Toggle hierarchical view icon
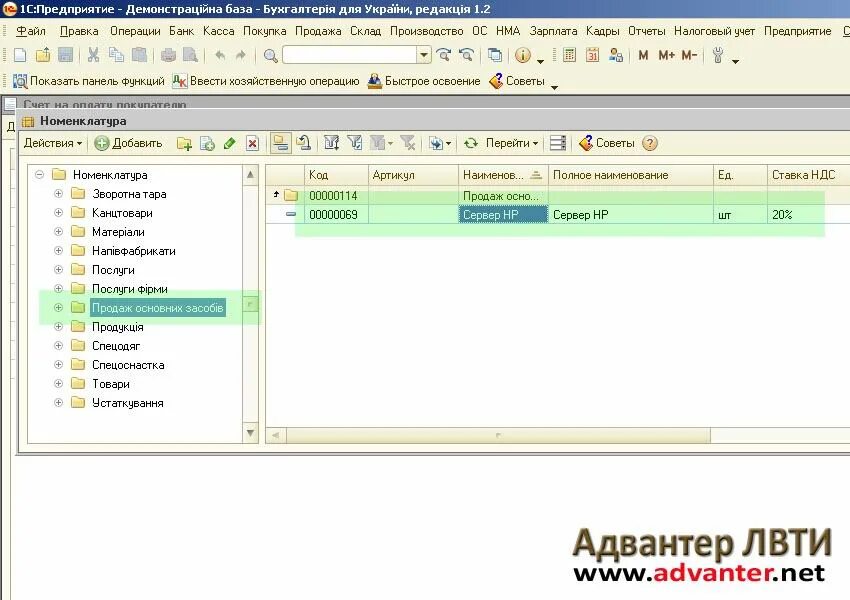The width and height of the screenshot is (850, 600). pyautogui.click(x=280, y=143)
